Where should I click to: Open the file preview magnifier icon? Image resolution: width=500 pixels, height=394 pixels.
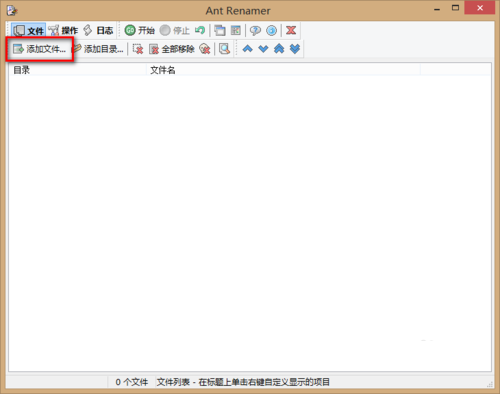click(x=224, y=49)
